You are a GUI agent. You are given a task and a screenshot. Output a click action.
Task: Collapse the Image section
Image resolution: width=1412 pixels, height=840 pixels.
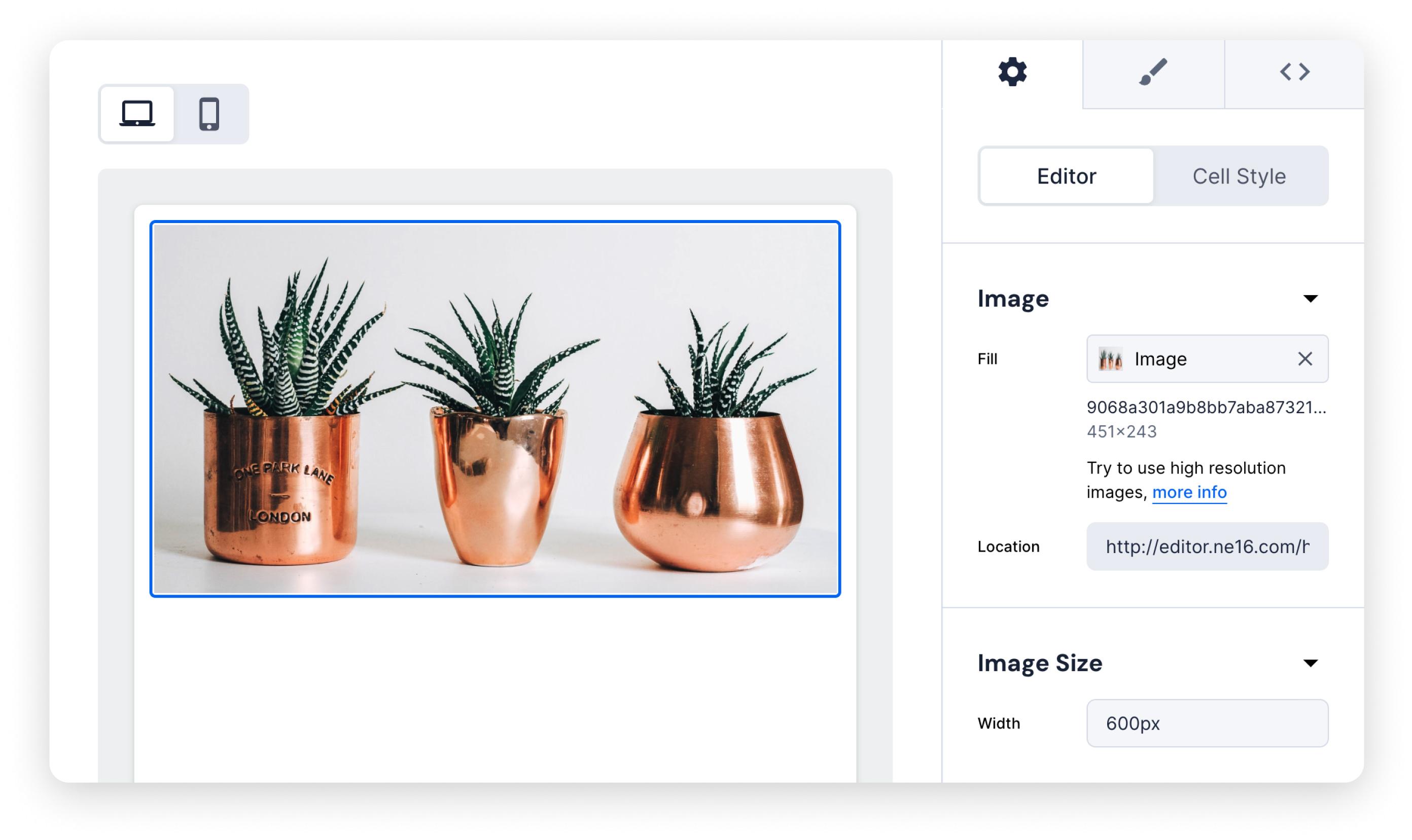tap(1310, 298)
